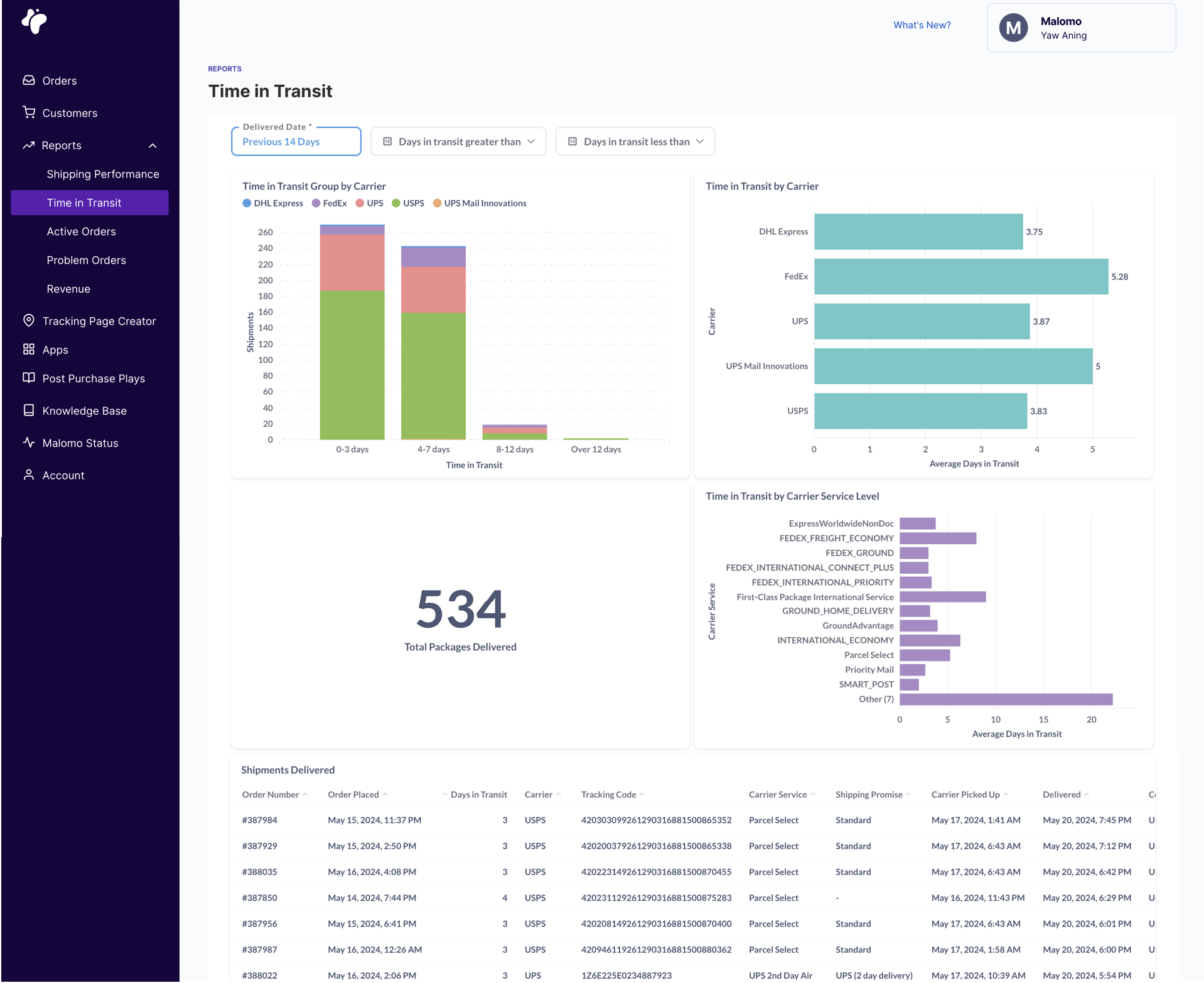This screenshot has width=1204, height=983.
Task: Open Days in transit less than dropdown
Action: [635, 142]
